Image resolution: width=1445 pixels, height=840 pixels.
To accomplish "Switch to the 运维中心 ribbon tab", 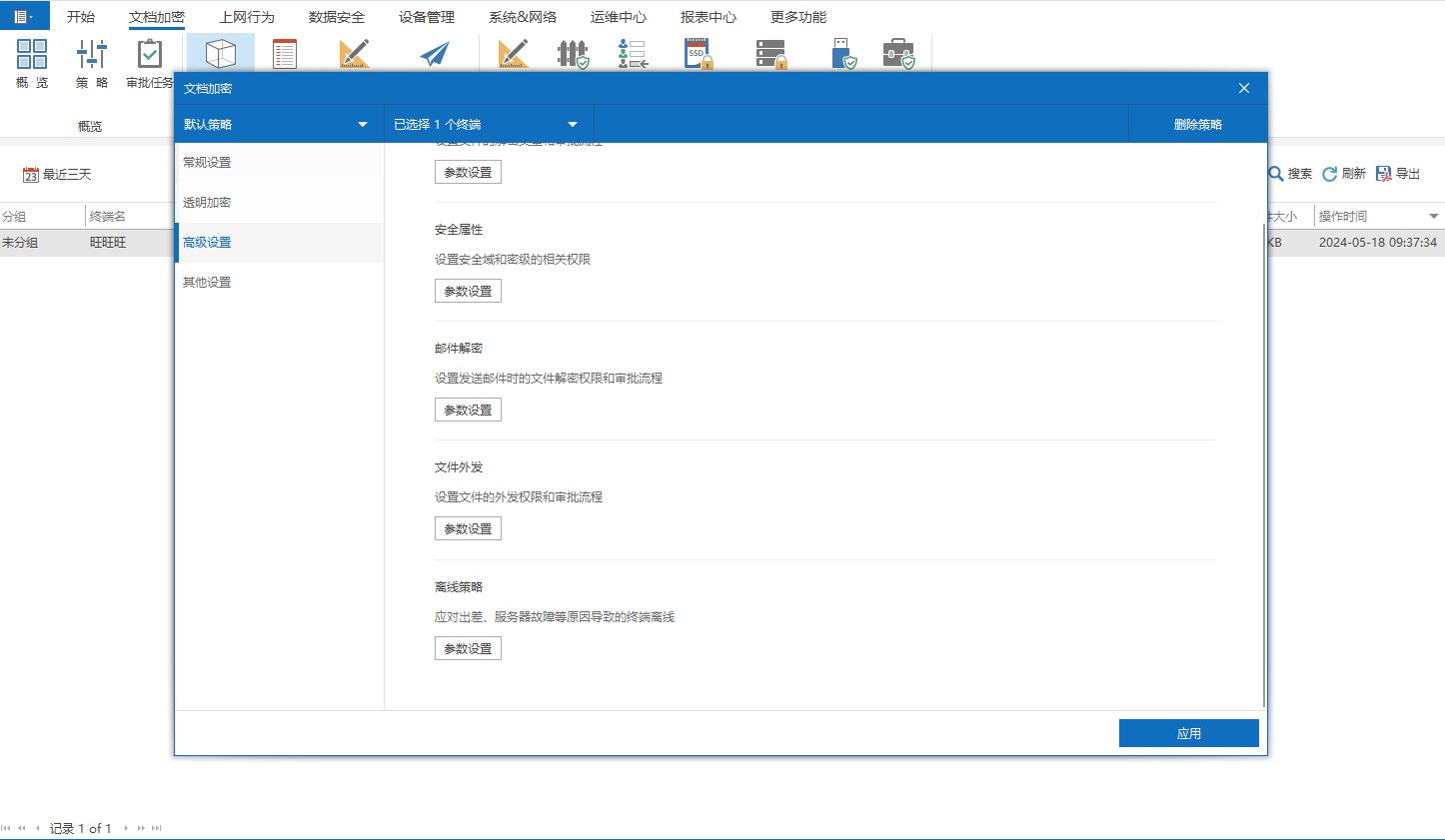I will click(619, 17).
